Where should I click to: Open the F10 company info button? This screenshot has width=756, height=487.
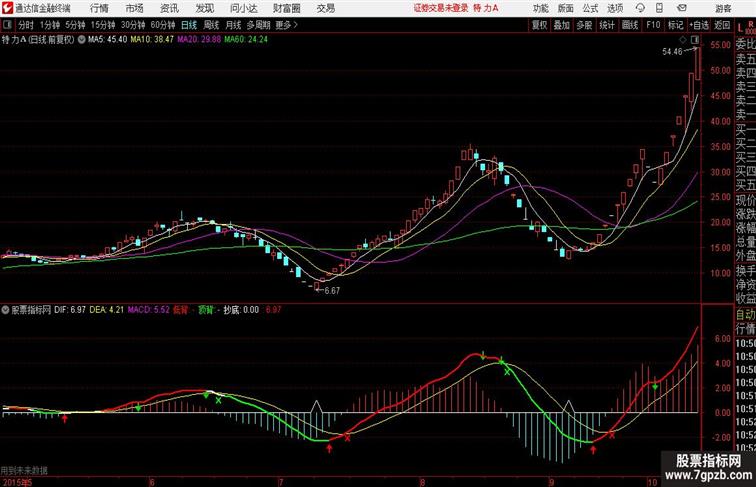coord(653,25)
